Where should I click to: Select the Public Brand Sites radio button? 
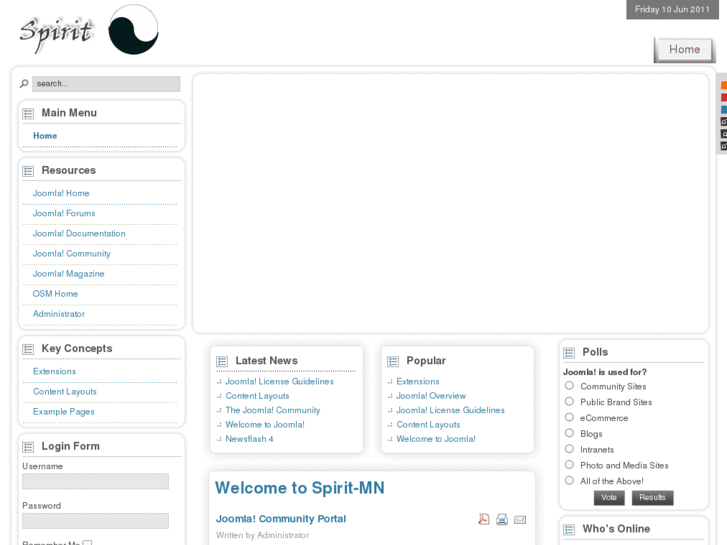click(x=569, y=402)
